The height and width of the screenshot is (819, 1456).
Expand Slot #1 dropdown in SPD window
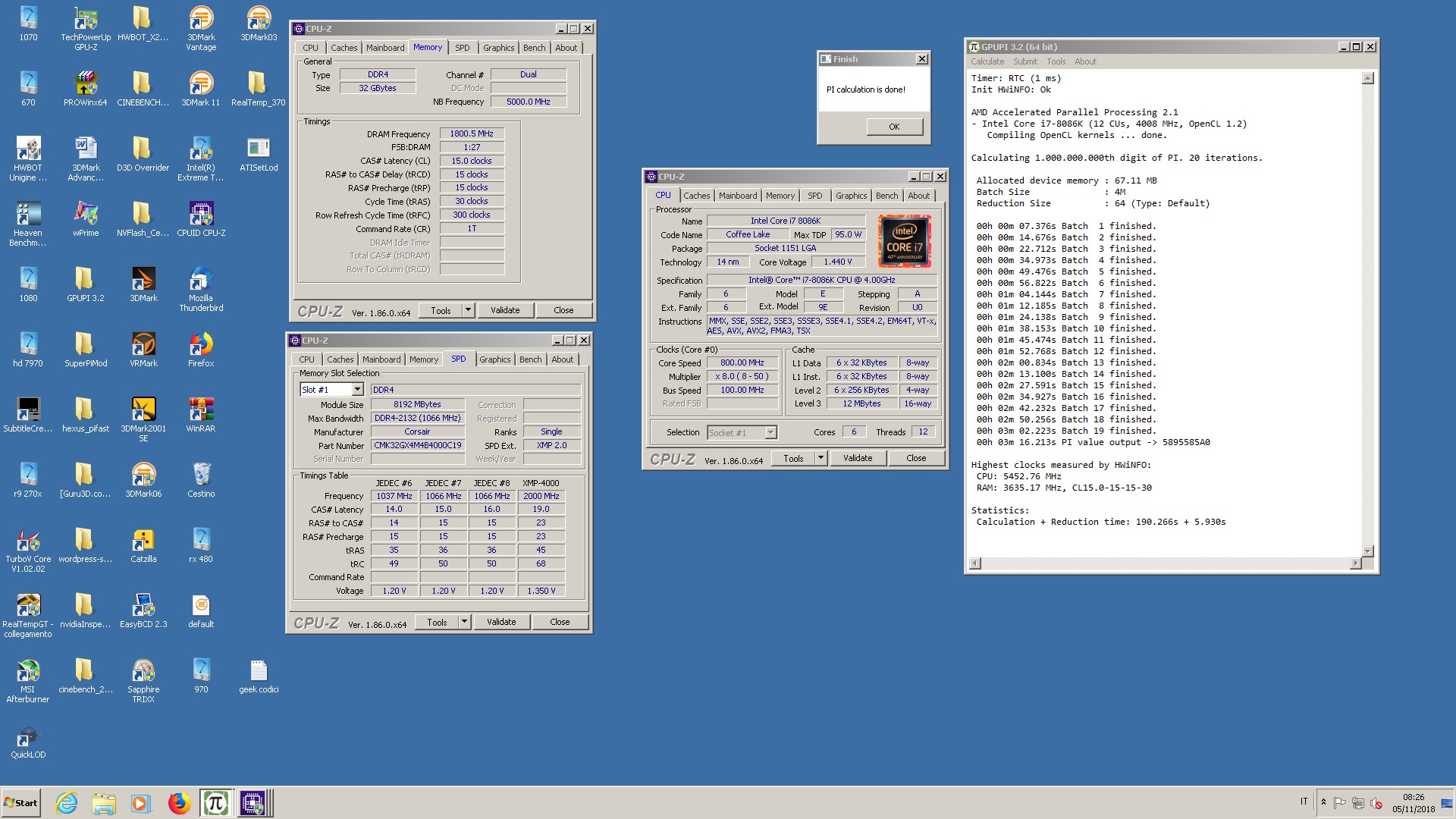[357, 390]
